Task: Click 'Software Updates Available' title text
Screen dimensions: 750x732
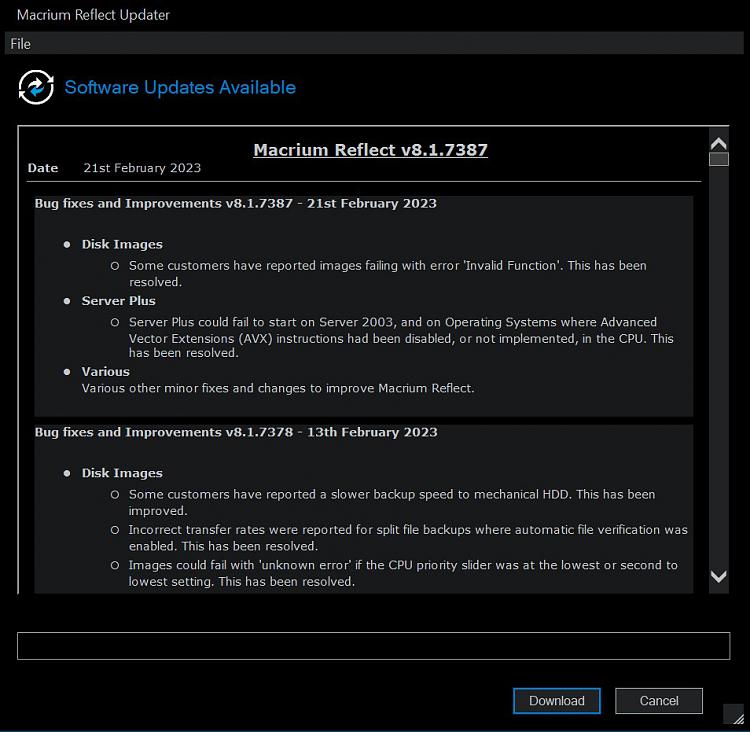Action: (x=180, y=88)
